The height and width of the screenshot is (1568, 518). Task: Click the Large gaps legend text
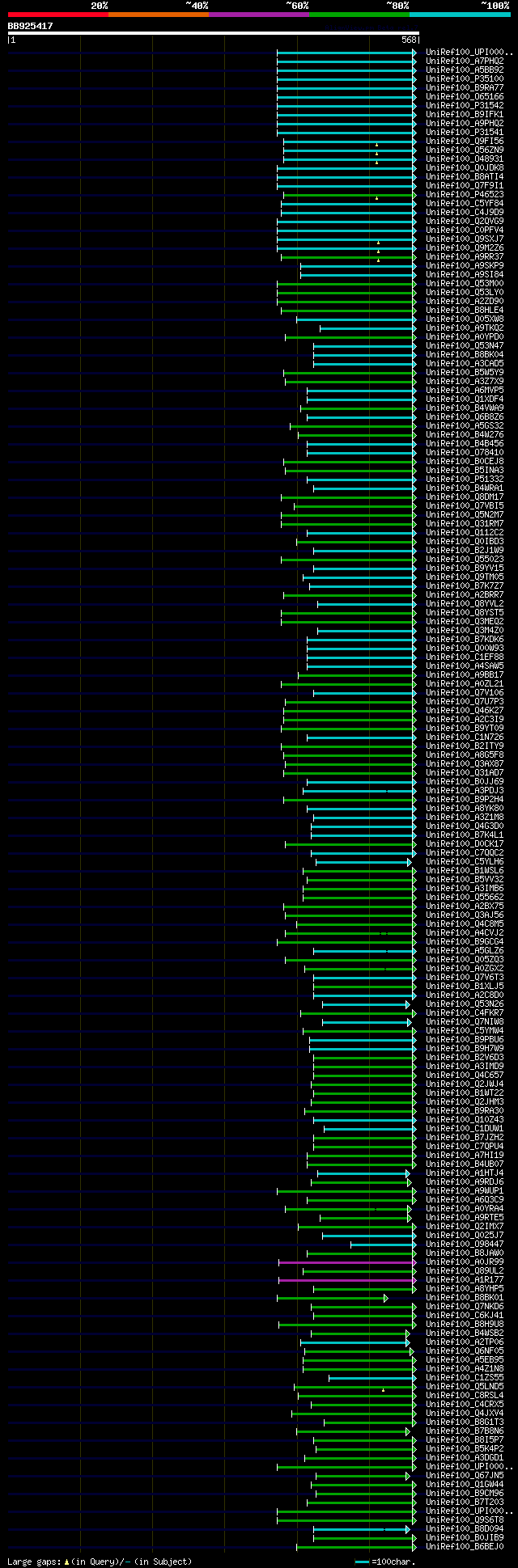[100, 1561]
